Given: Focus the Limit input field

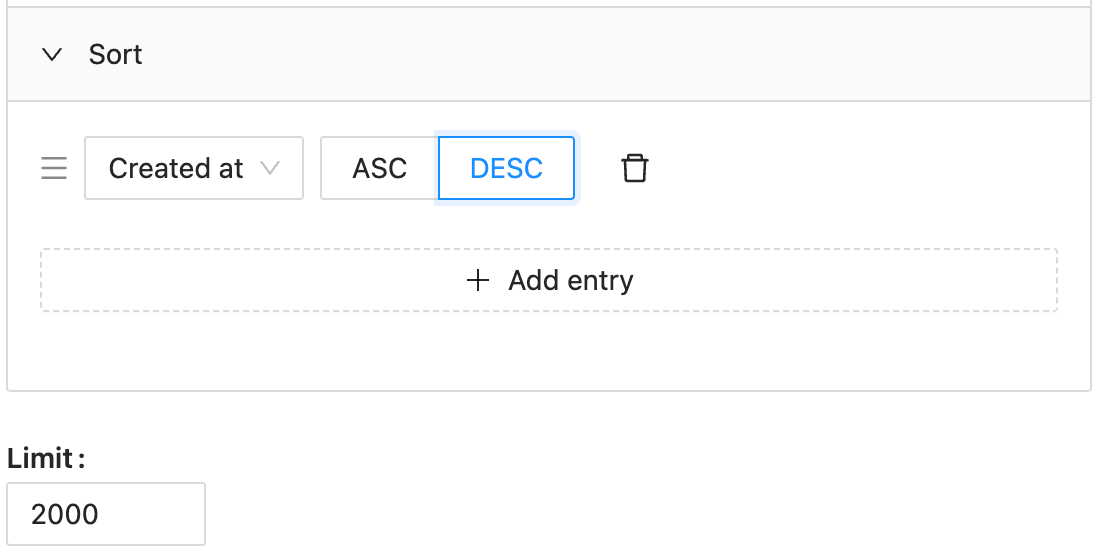Looking at the screenshot, I should (106, 514).
